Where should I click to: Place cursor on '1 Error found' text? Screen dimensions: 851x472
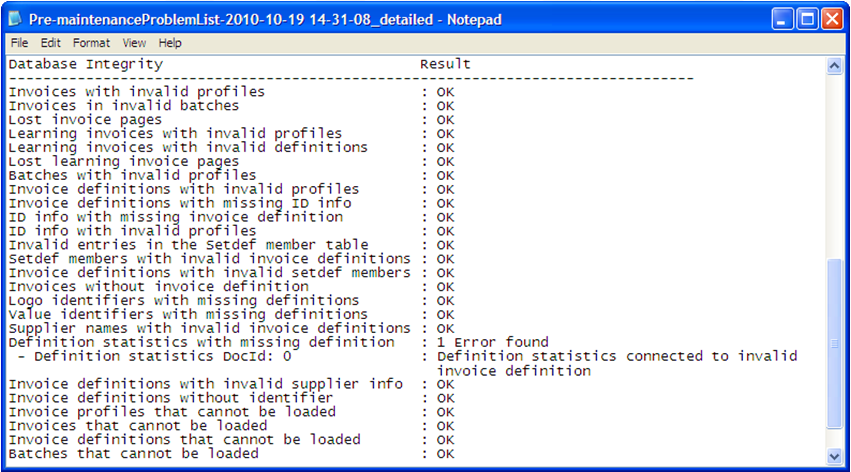pos(492,342)
